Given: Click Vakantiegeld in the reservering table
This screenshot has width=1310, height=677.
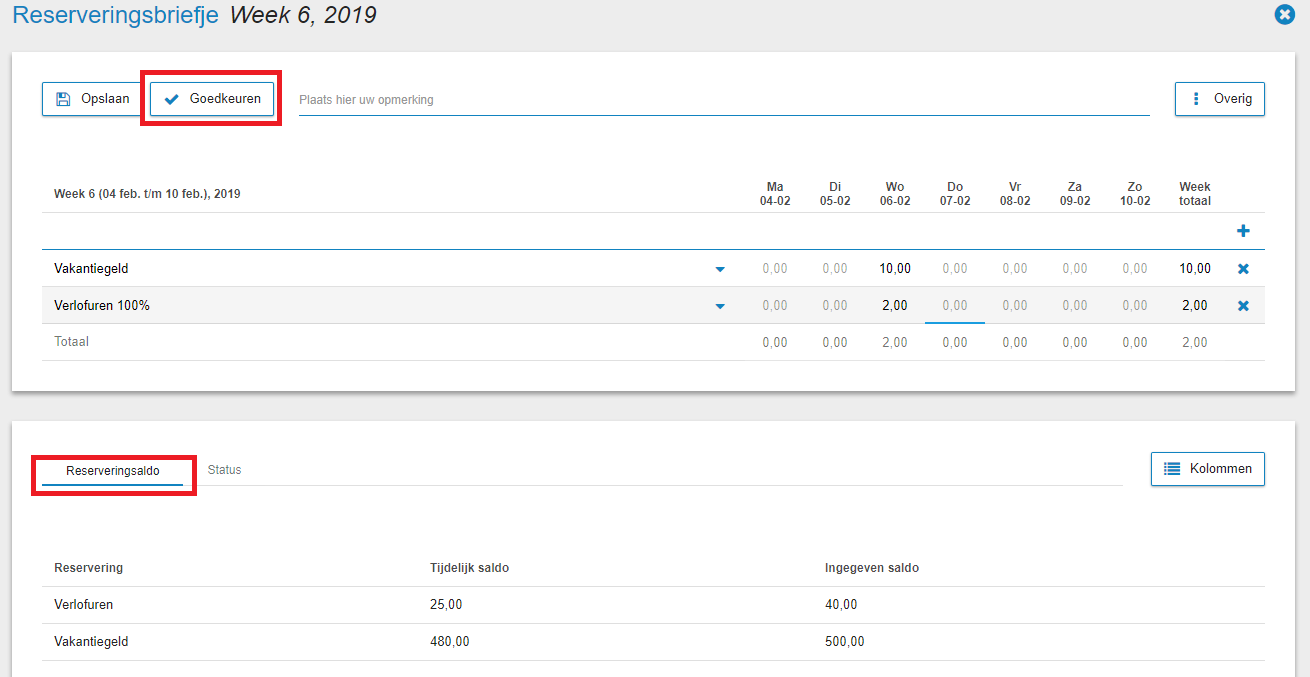Looking at the screenshot, I should [91, 642].
